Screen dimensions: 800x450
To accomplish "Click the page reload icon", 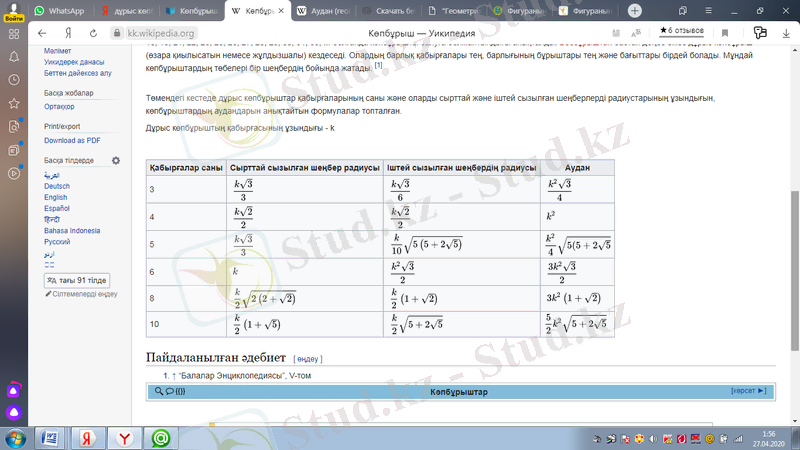I will click(94, 33).
